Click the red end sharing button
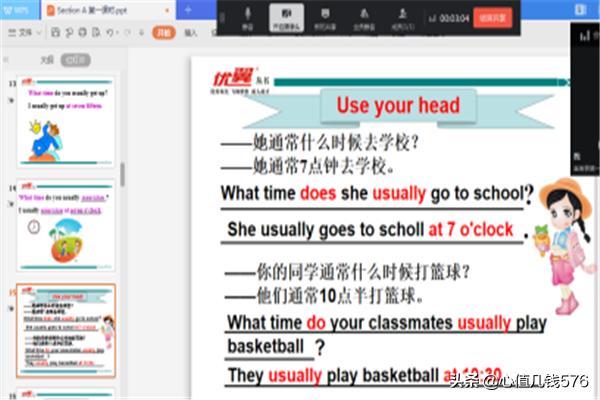The width and height of the screenshot is (600, 400). (493, 18)
